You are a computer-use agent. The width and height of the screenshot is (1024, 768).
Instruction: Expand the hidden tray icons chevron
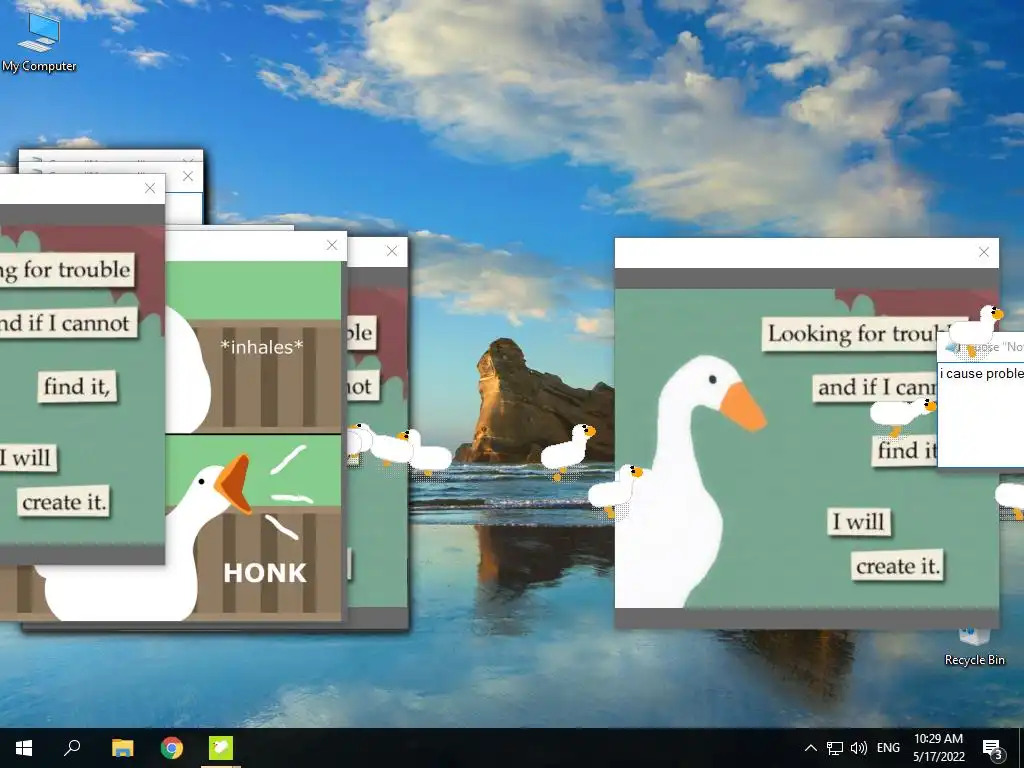810,748
